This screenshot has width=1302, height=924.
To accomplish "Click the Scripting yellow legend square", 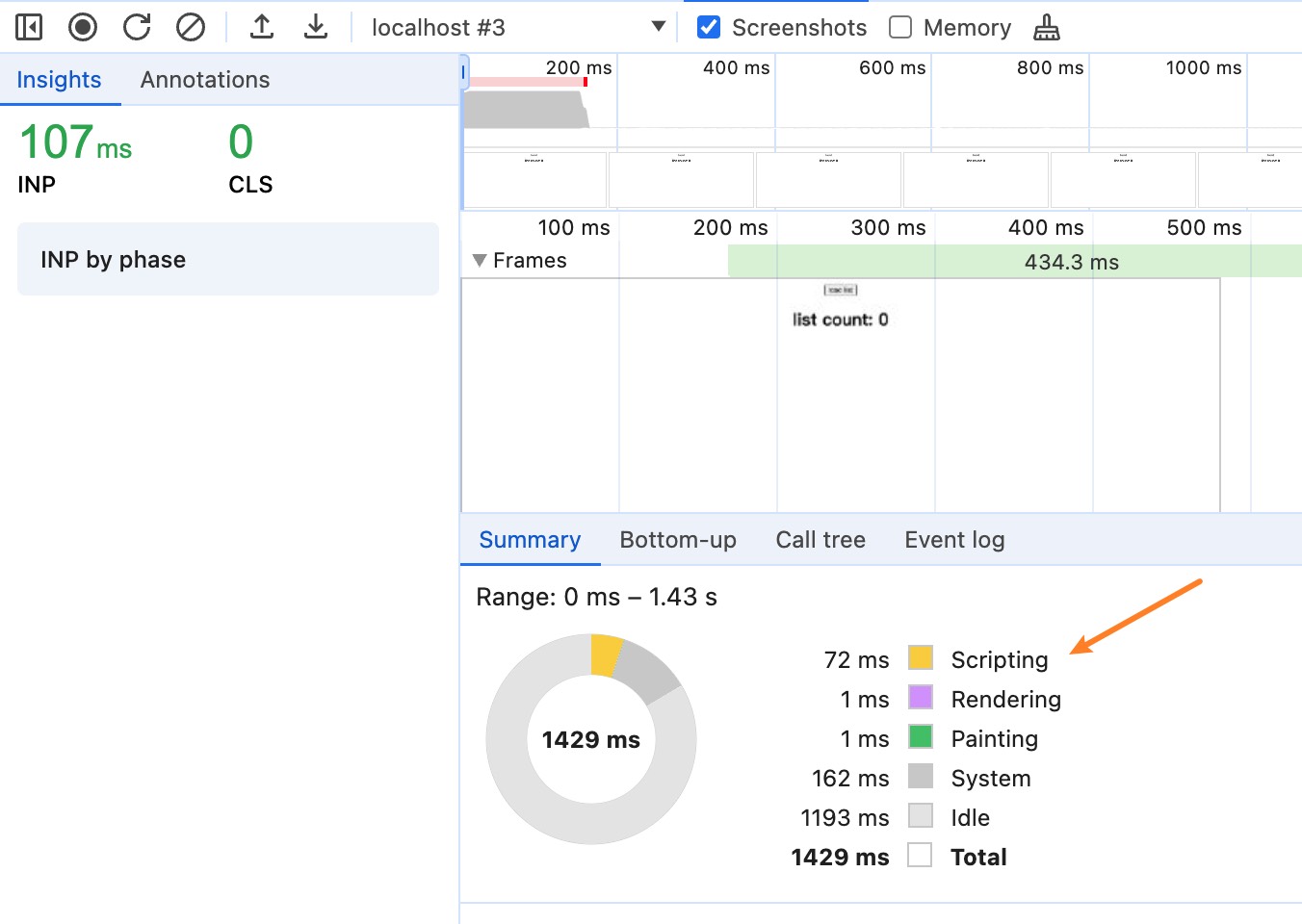I will click(x=920, y=658).
